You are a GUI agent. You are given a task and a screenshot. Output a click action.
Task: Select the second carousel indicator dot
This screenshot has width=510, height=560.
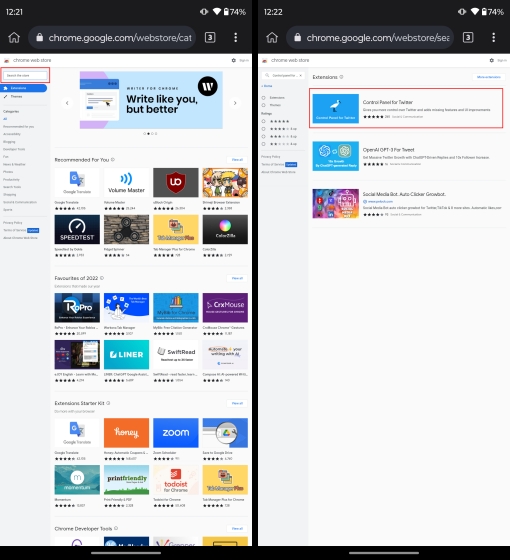(x=148, y=134)
